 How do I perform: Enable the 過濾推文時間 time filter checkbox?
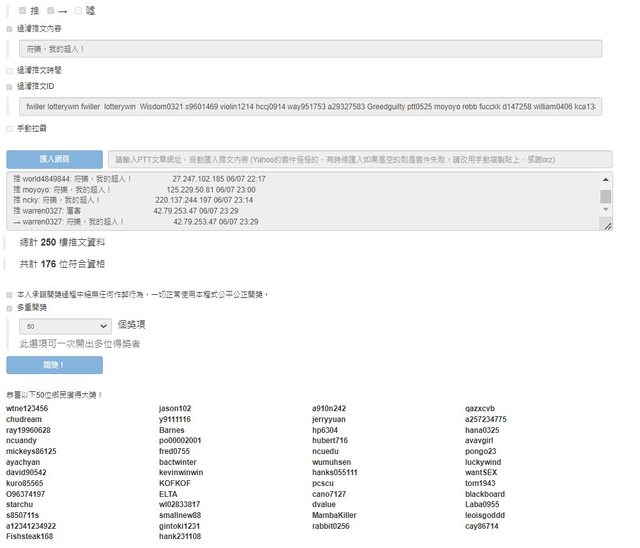[x=10, y=71]
